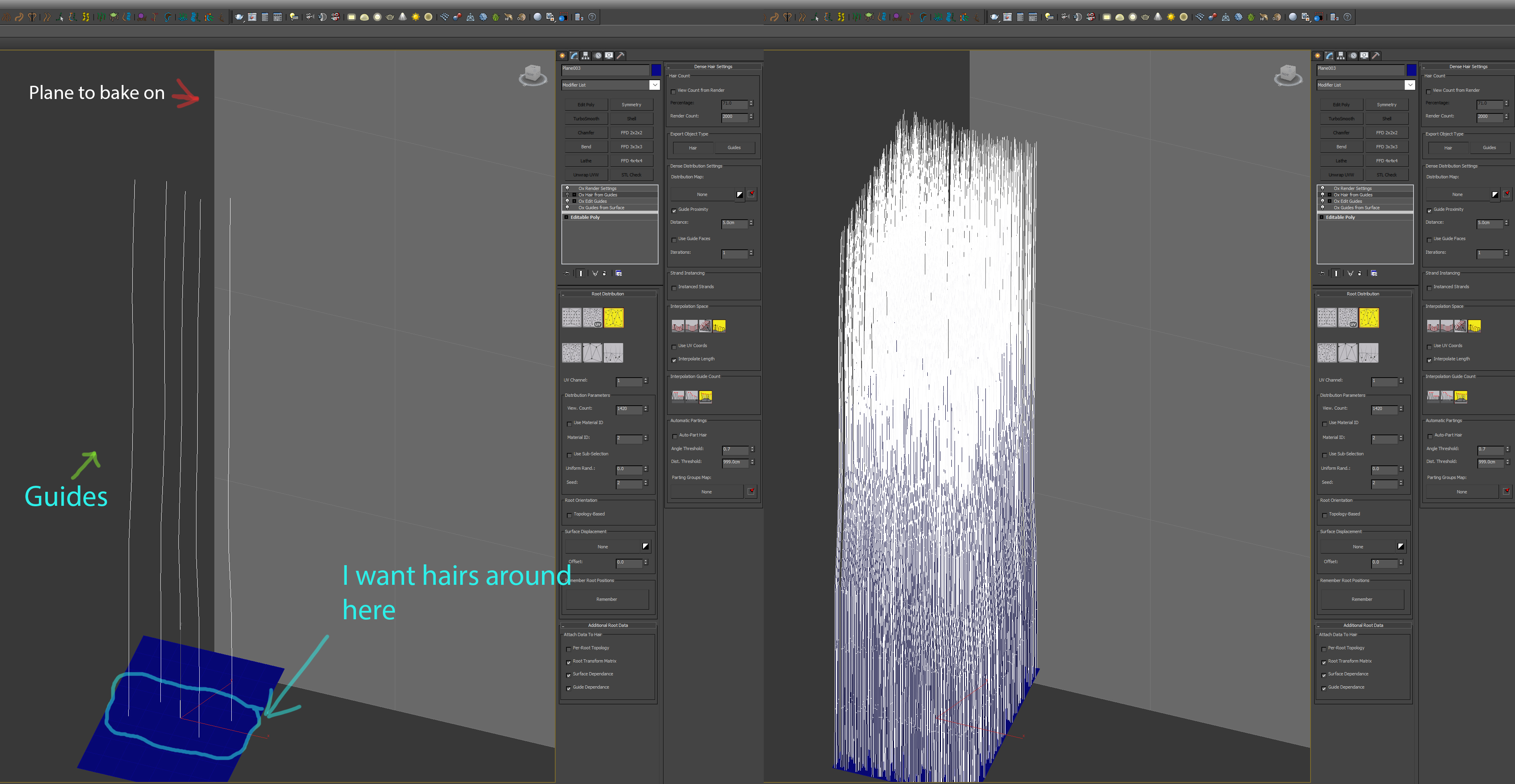Viewport: 1515px width, 784px height.
Task: Select the UV root distribution icon in the left panel
Action: 592,317
